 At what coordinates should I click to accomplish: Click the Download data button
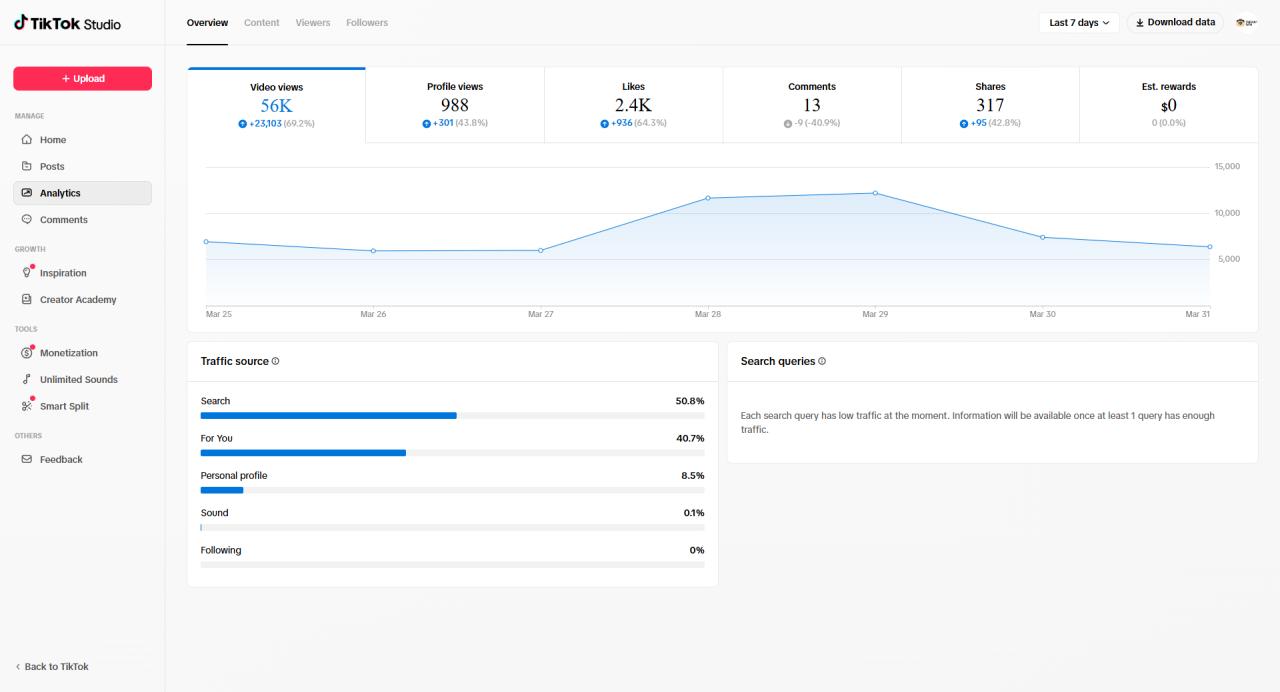pos(1175,22)
